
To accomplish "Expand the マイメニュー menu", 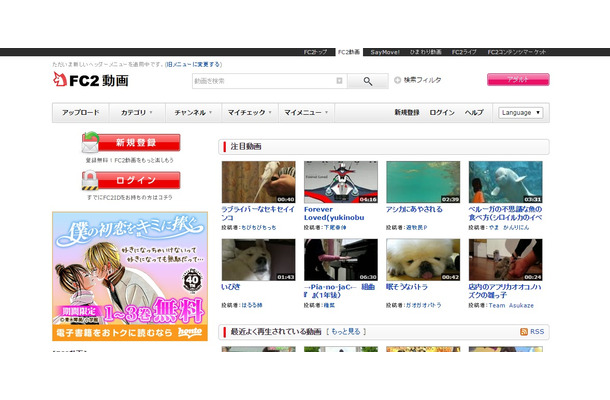I will (306, 112).
